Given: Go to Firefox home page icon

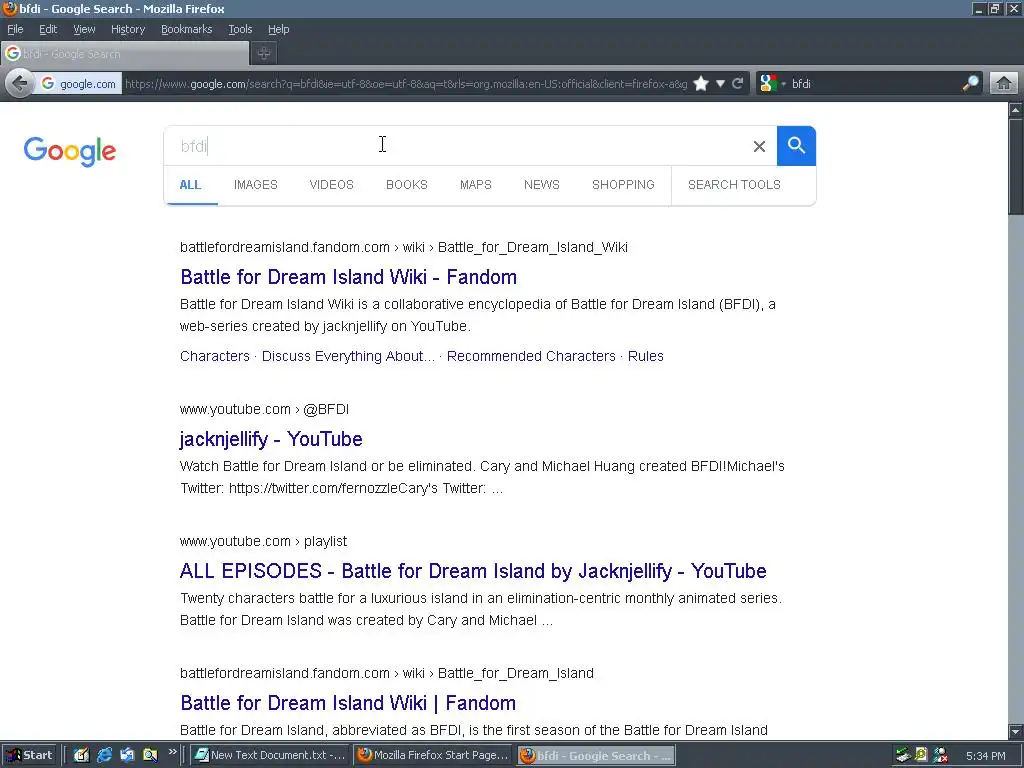Looking at the screenshot, I should click(x=1004, y=84).
